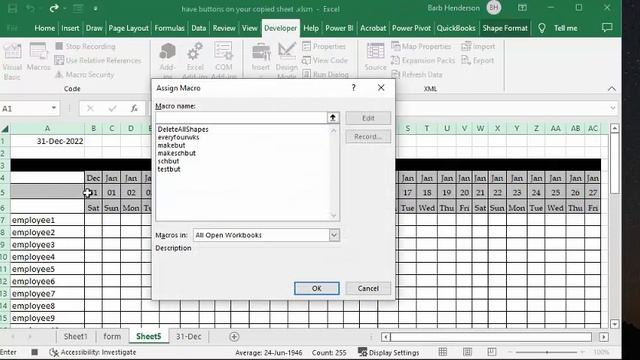
Task: Open the Name Box dropdown arrow
Action: (53, 108)
